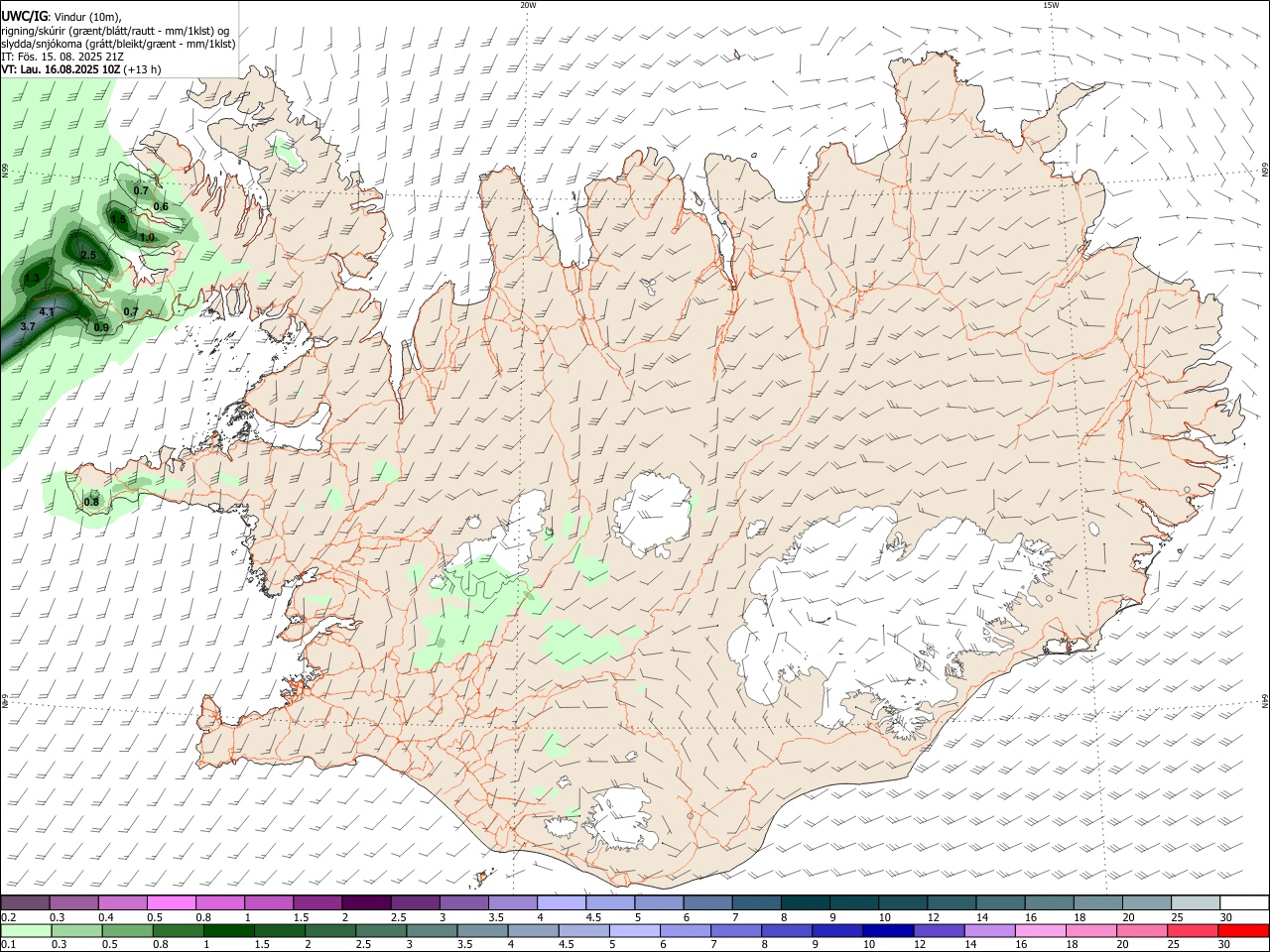Click the 0.9 precipitation value on the map

coord(101,327)
